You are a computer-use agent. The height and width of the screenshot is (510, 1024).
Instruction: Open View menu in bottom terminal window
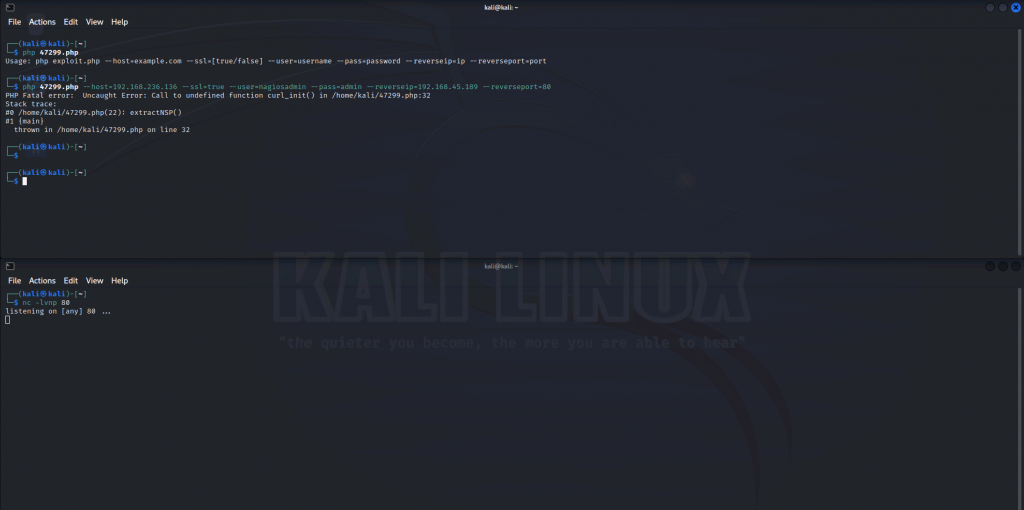95,280
